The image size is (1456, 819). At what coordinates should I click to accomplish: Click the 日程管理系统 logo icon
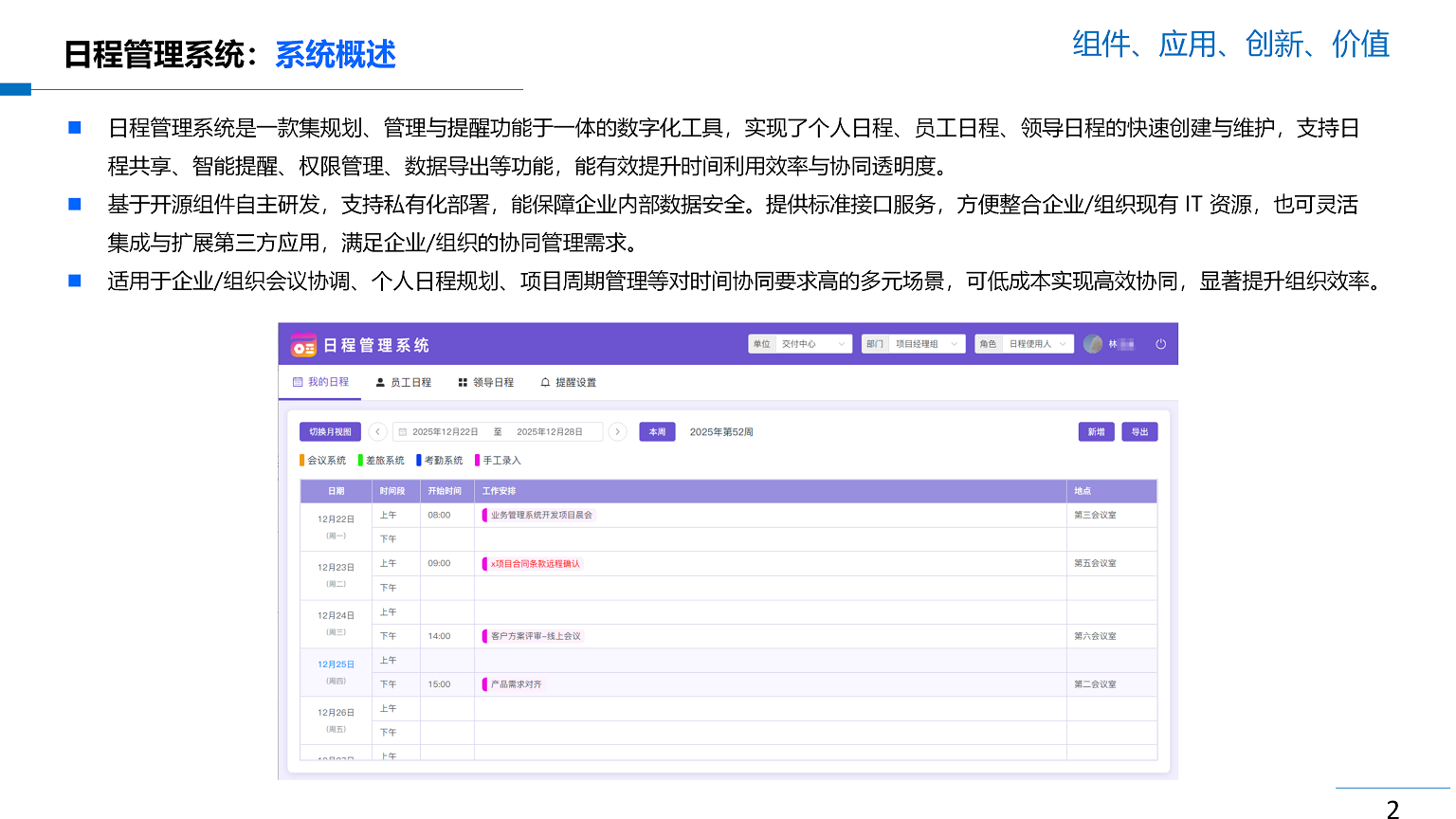(303, 346)
